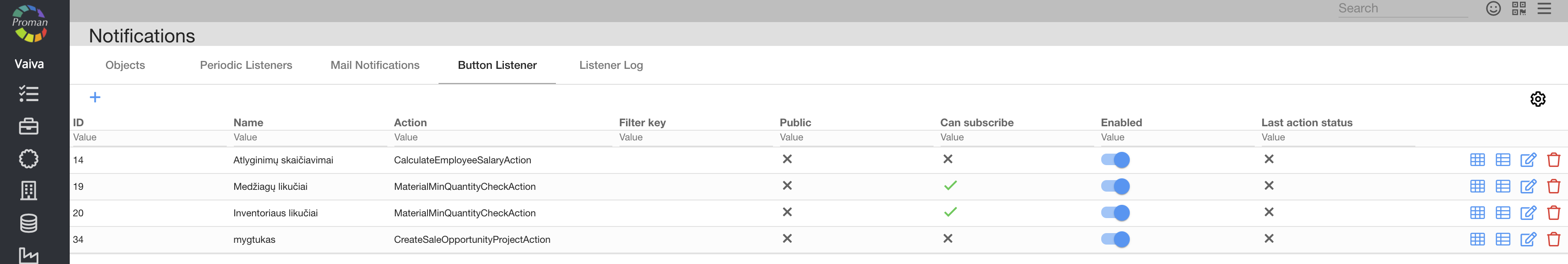1568x264 pixels.
Task: Open the database icon in sidebar
Action: (x=29, y=223)
